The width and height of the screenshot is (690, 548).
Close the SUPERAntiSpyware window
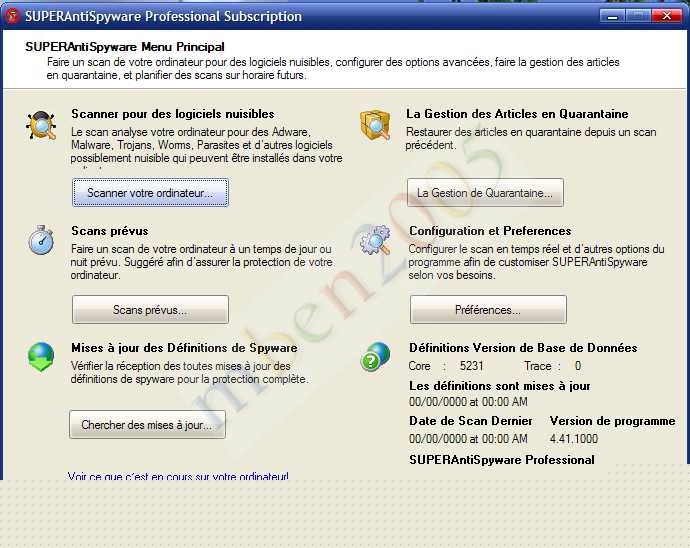(667, 16)
